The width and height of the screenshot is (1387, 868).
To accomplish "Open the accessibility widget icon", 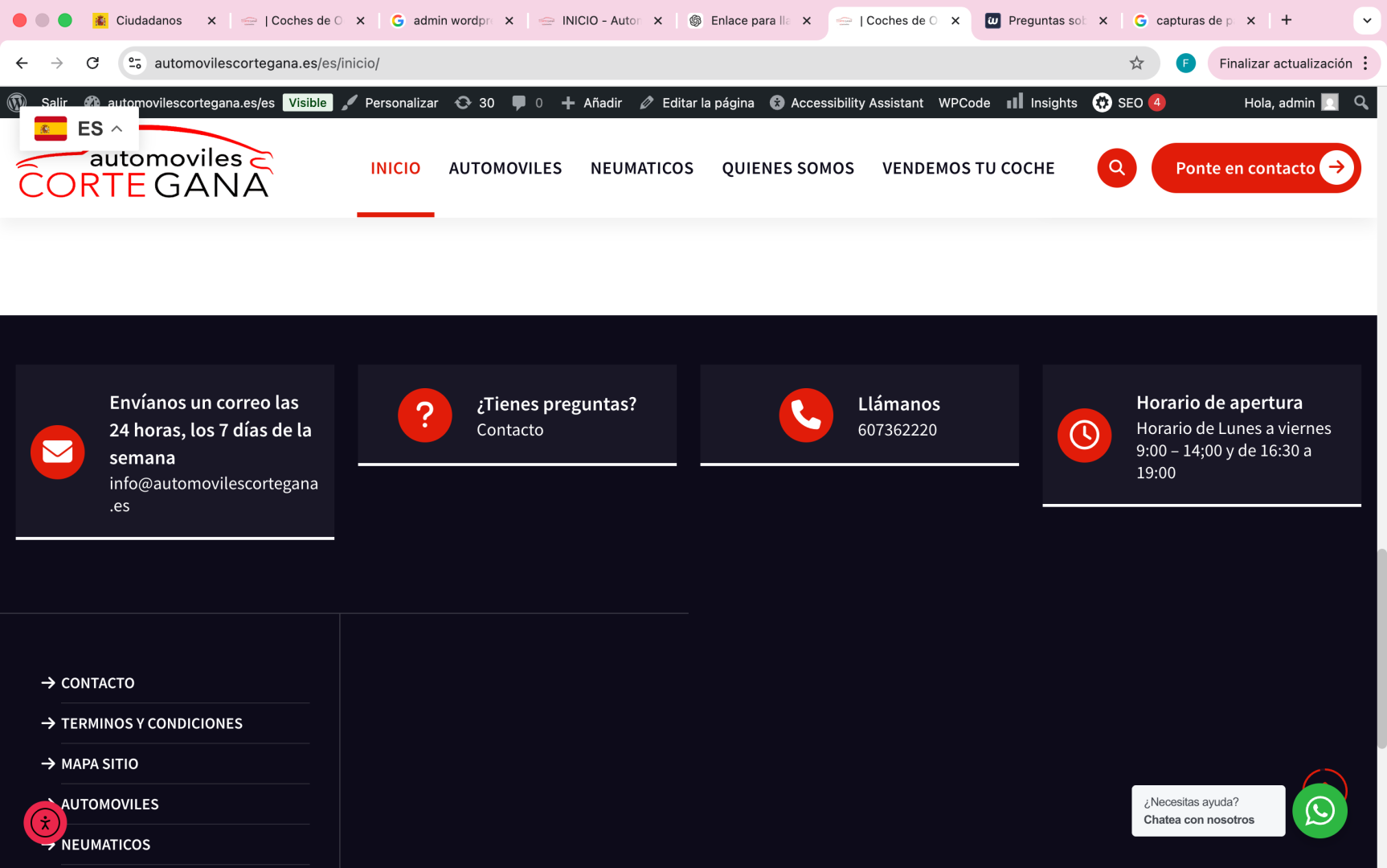I will (45, 822).
